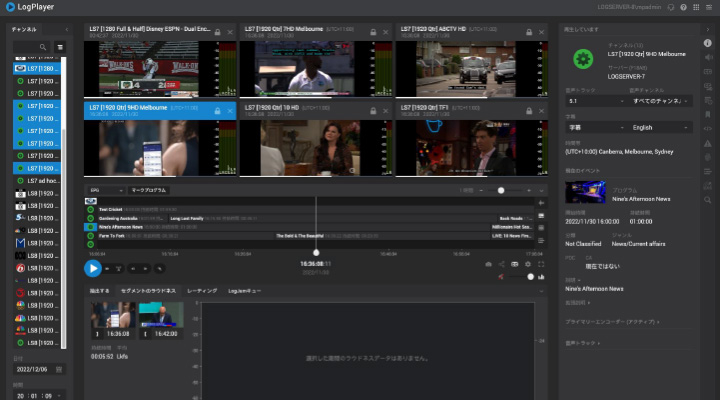Enter fullscreen using the expand icon
The height and width of the screenshot is (400, 720).
541,264
